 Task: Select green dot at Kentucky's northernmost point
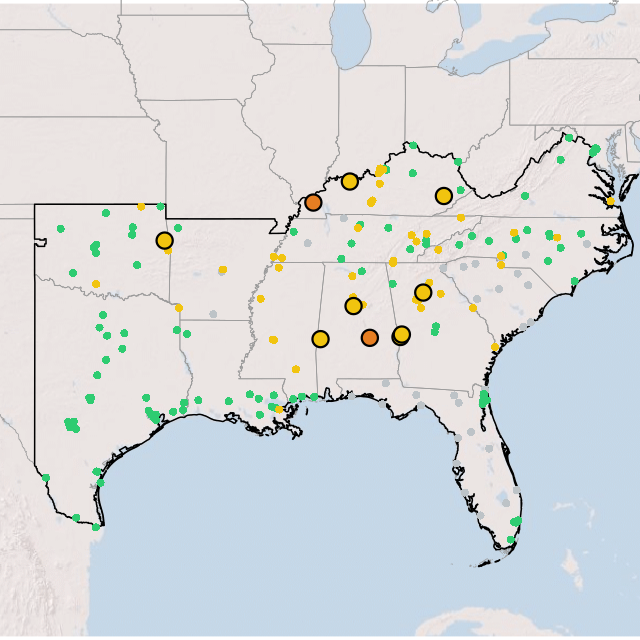click(x=413, y=145)
